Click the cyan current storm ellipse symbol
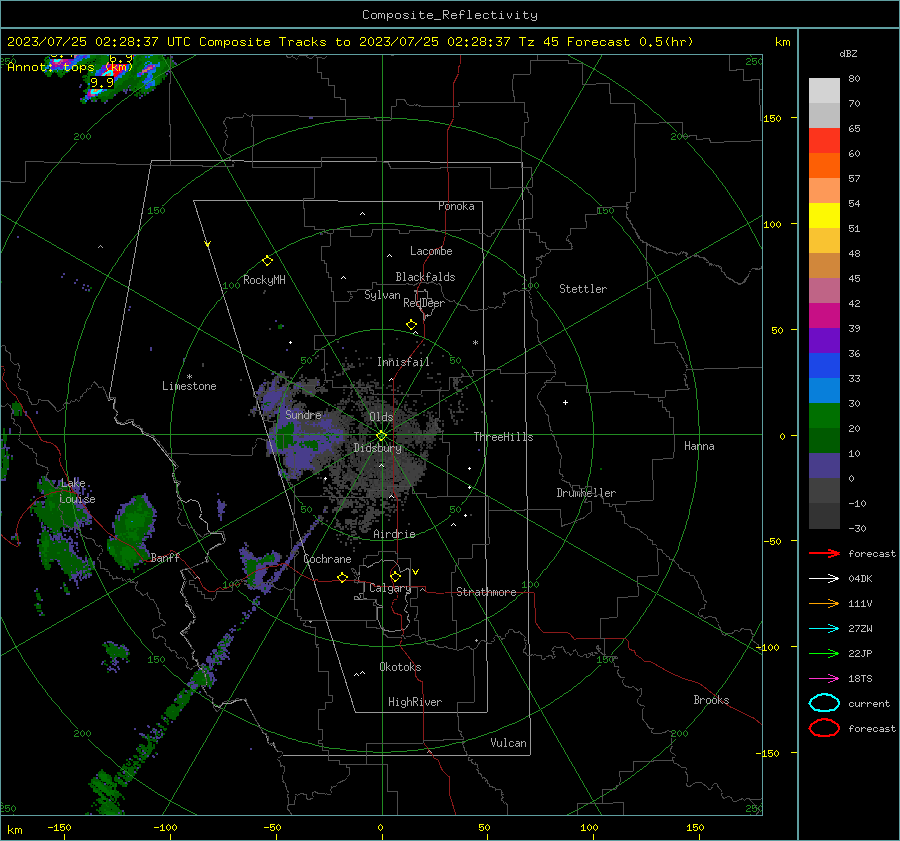The height and width of the screenshot is (841, 900). click(x=824, y=703)
